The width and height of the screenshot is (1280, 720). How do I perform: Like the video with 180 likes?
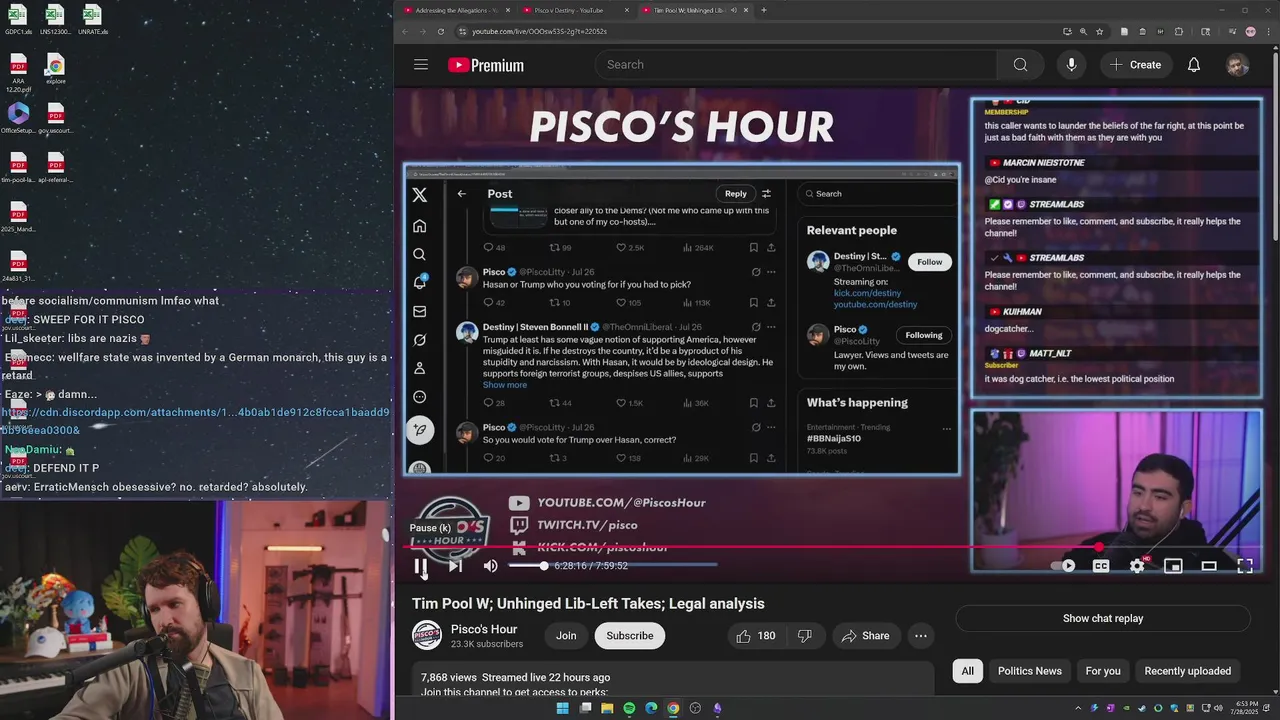click(x=756, y=636)
